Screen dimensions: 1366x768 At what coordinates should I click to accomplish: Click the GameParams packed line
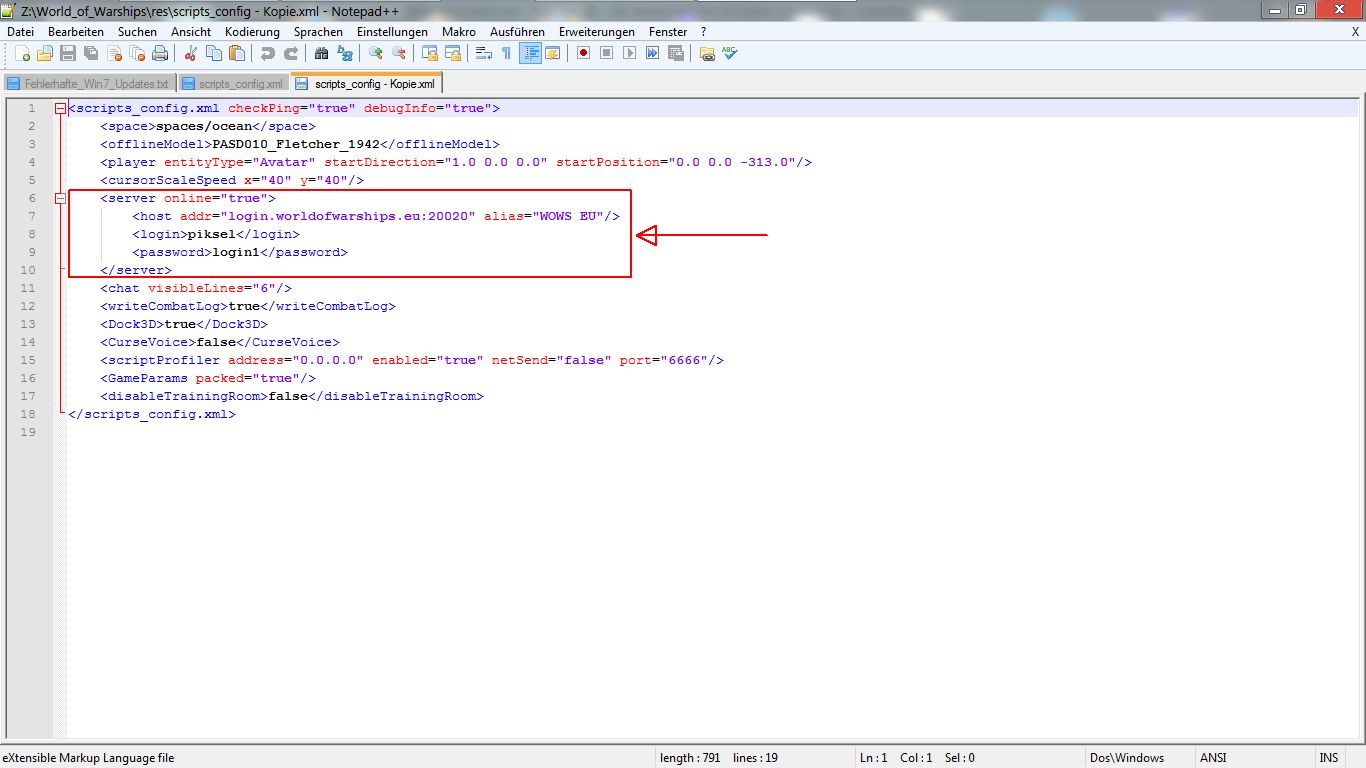point(208,378)
